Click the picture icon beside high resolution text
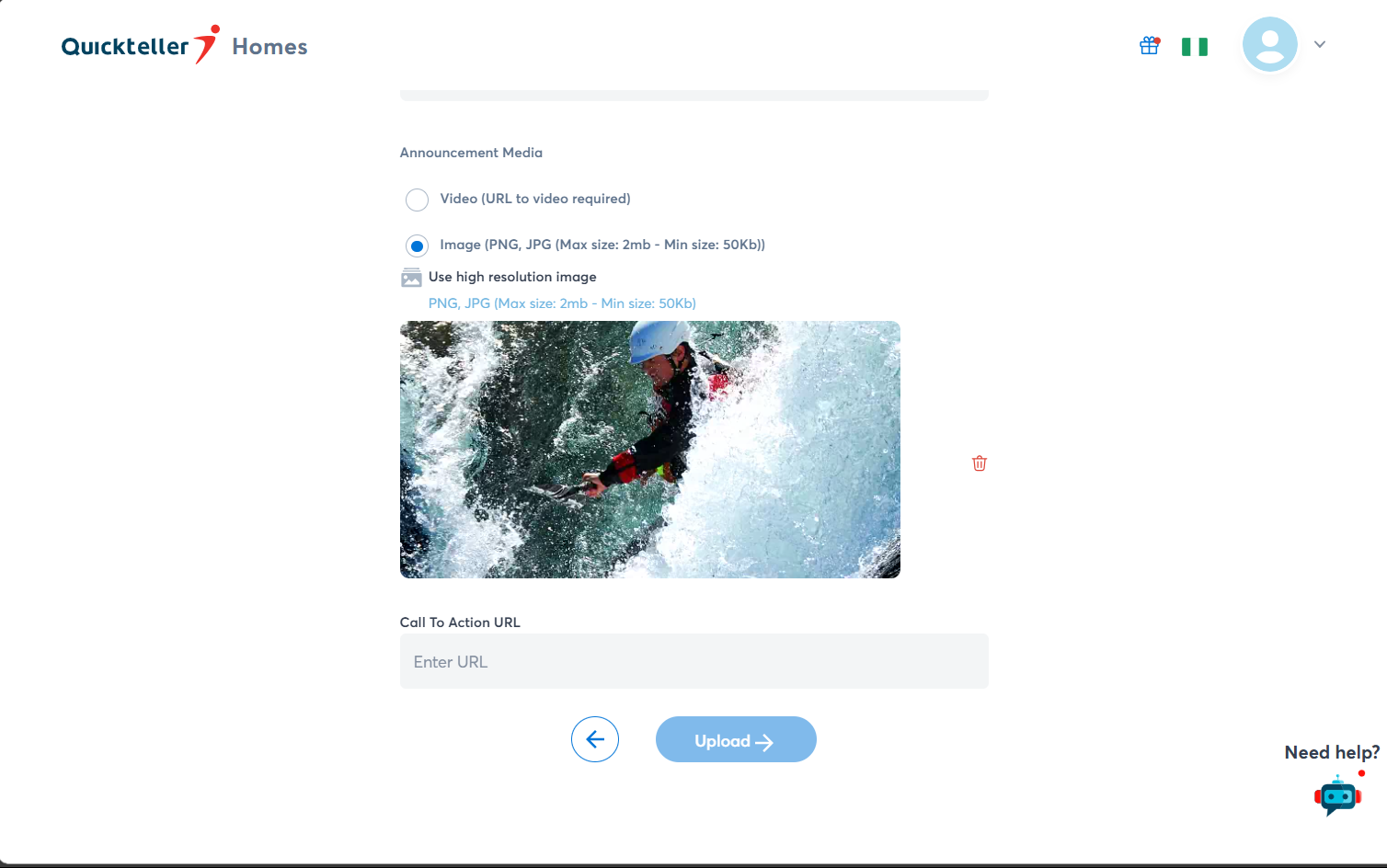Image resolution: width=1387 pixels, height=868 pixels. pyautogui.click(x=411, y=278)
